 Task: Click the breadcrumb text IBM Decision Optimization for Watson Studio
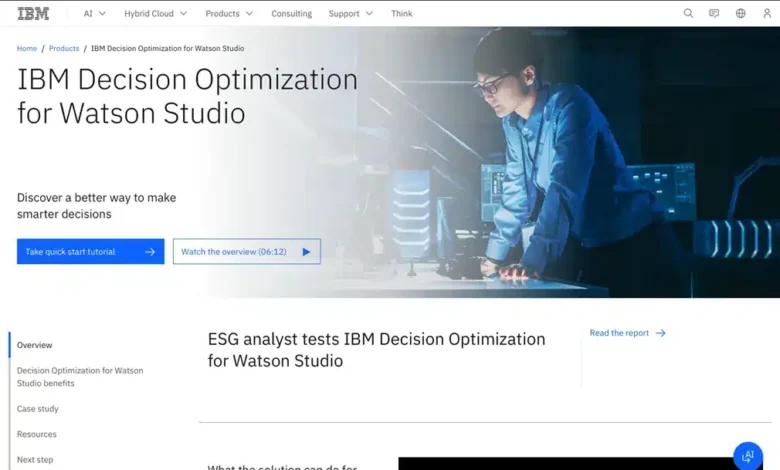coord(168,48)
